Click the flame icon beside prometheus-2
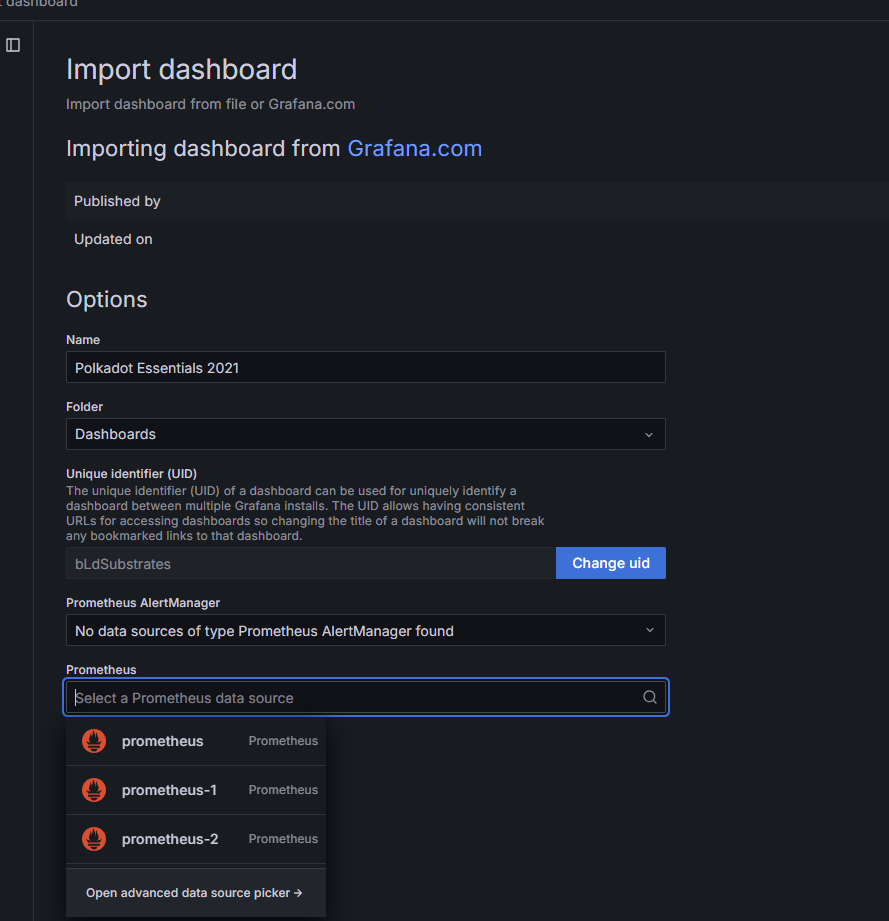The height and width of the screenshot is (921, 889). 94,839
